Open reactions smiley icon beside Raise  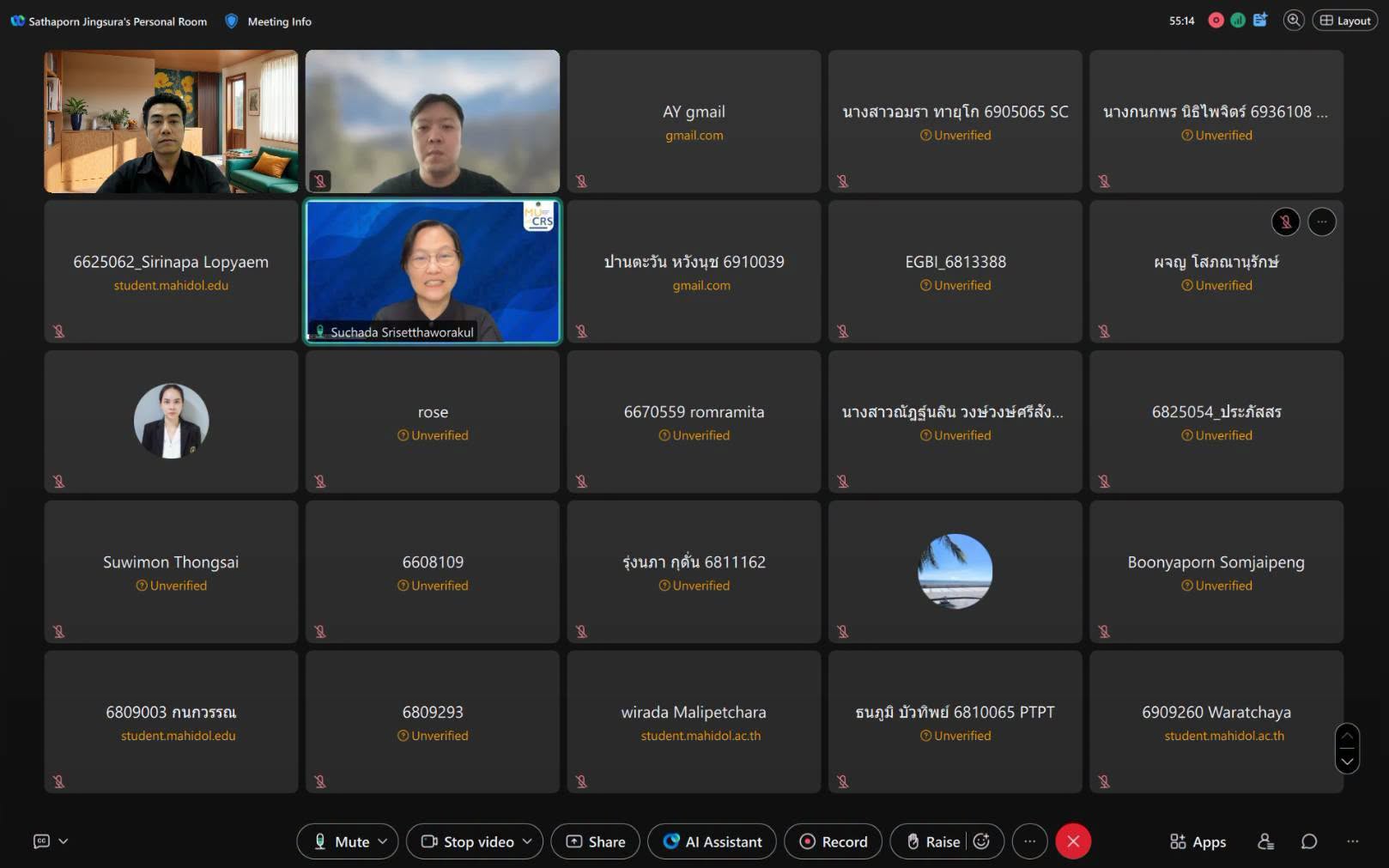[982, 841]
